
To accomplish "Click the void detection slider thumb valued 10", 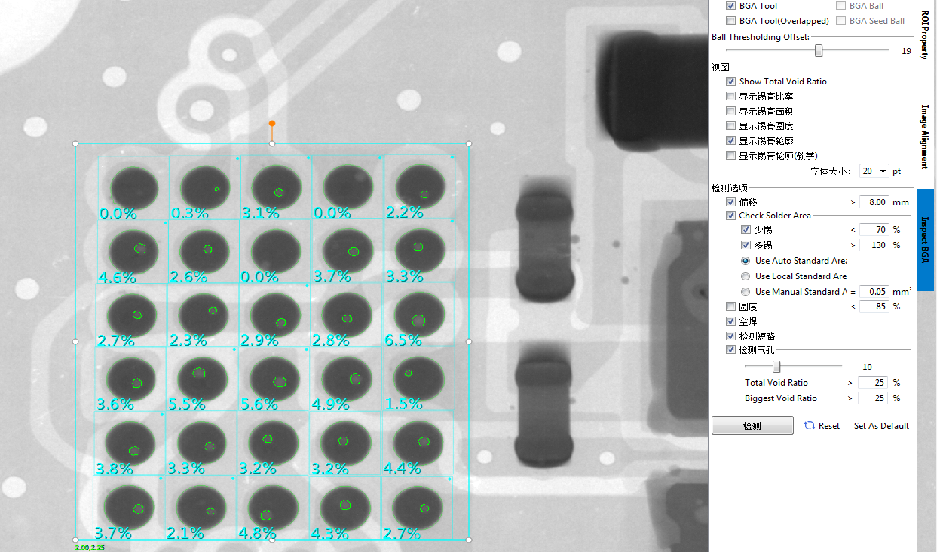I will (x=776, y=366).
